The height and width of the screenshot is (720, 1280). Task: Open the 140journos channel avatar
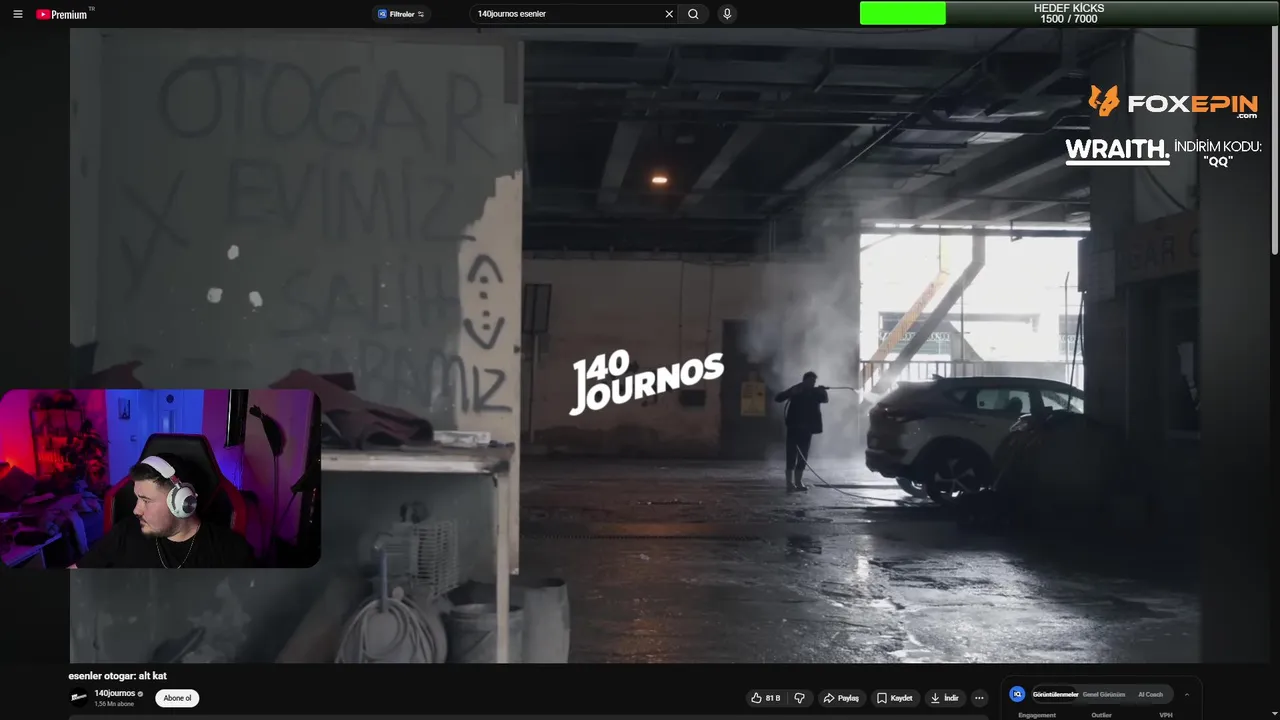(x=79, y=698)
